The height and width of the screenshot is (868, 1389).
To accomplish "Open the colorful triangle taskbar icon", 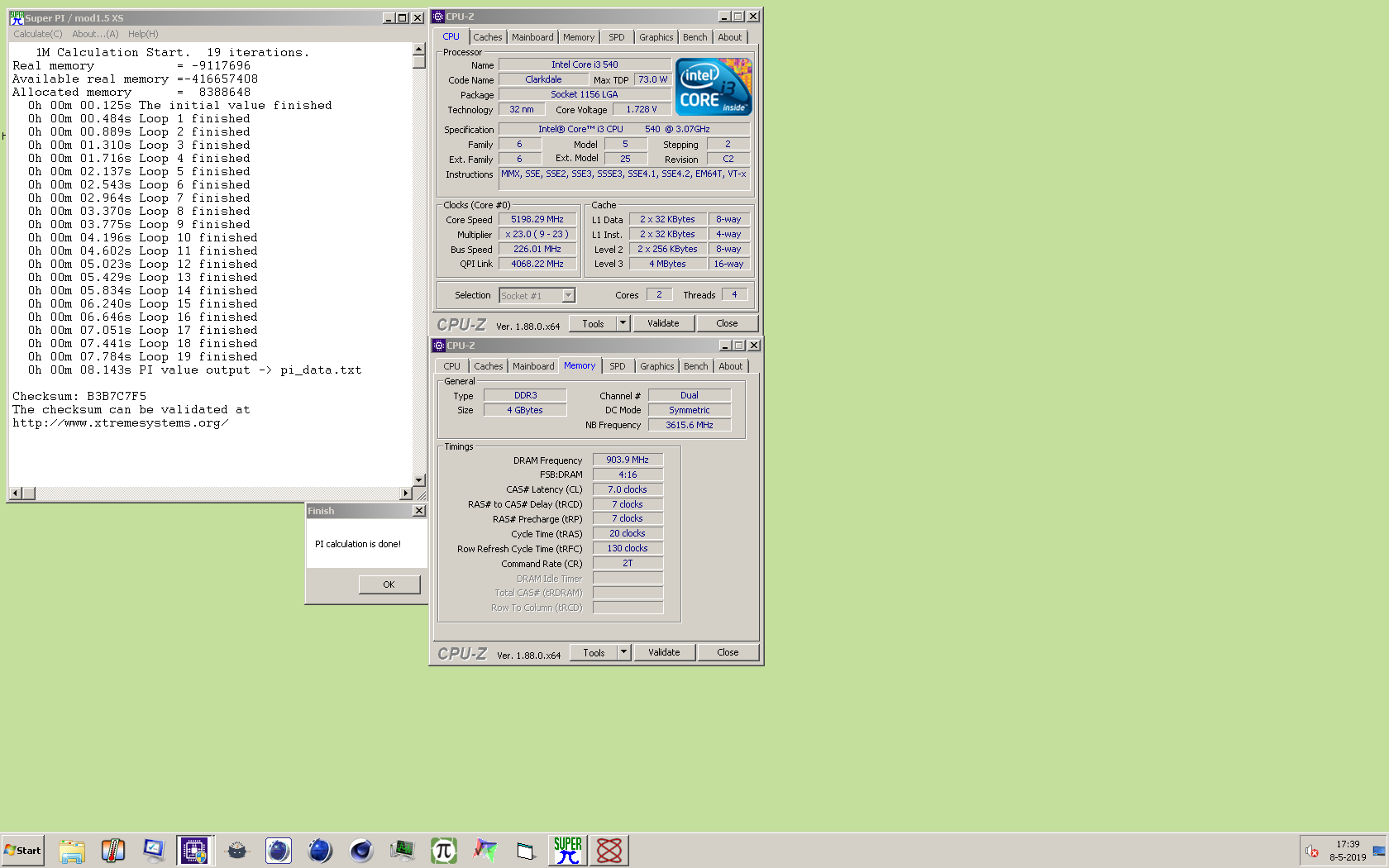I will tap(485, 850).
